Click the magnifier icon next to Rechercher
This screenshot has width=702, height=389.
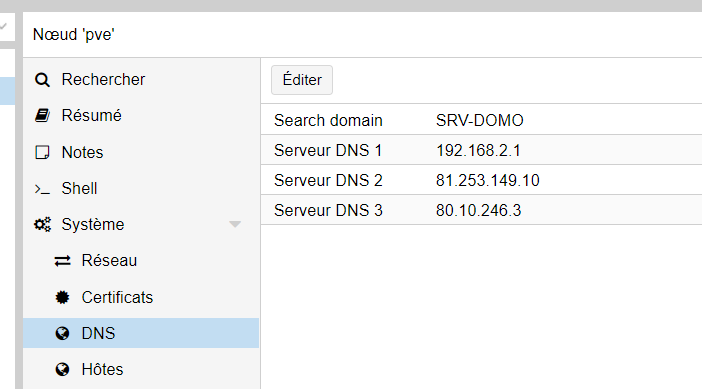pyautogui.click(x=42, y=80)
